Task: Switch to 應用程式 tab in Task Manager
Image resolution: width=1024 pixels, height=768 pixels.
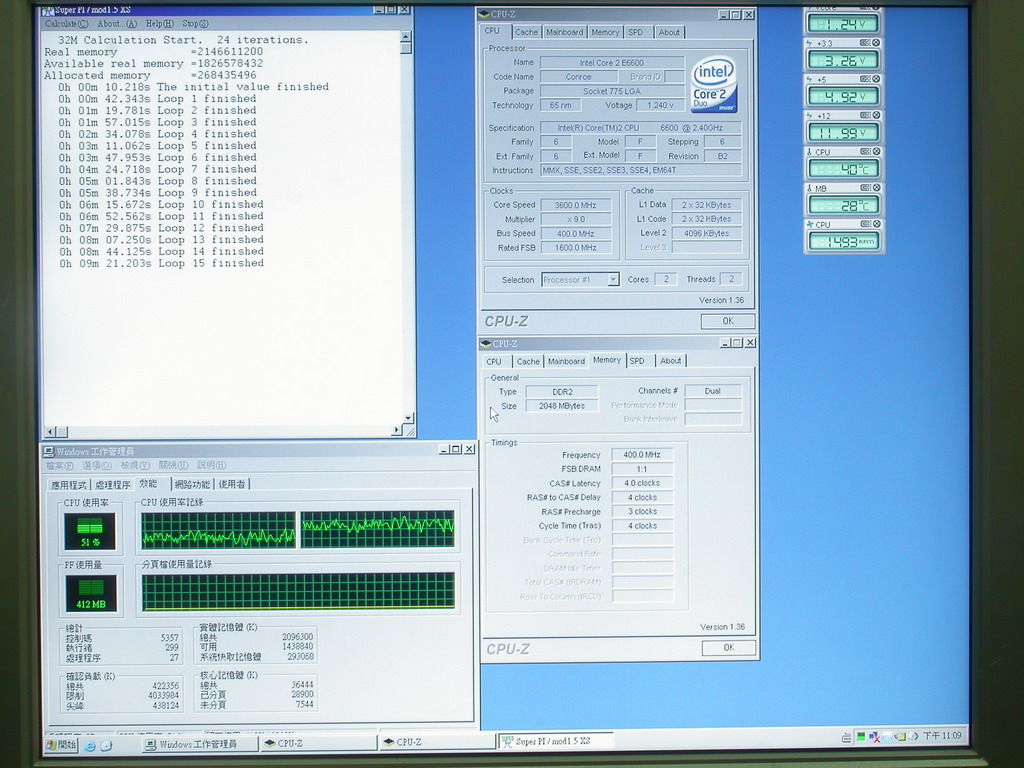Action: 69,485
